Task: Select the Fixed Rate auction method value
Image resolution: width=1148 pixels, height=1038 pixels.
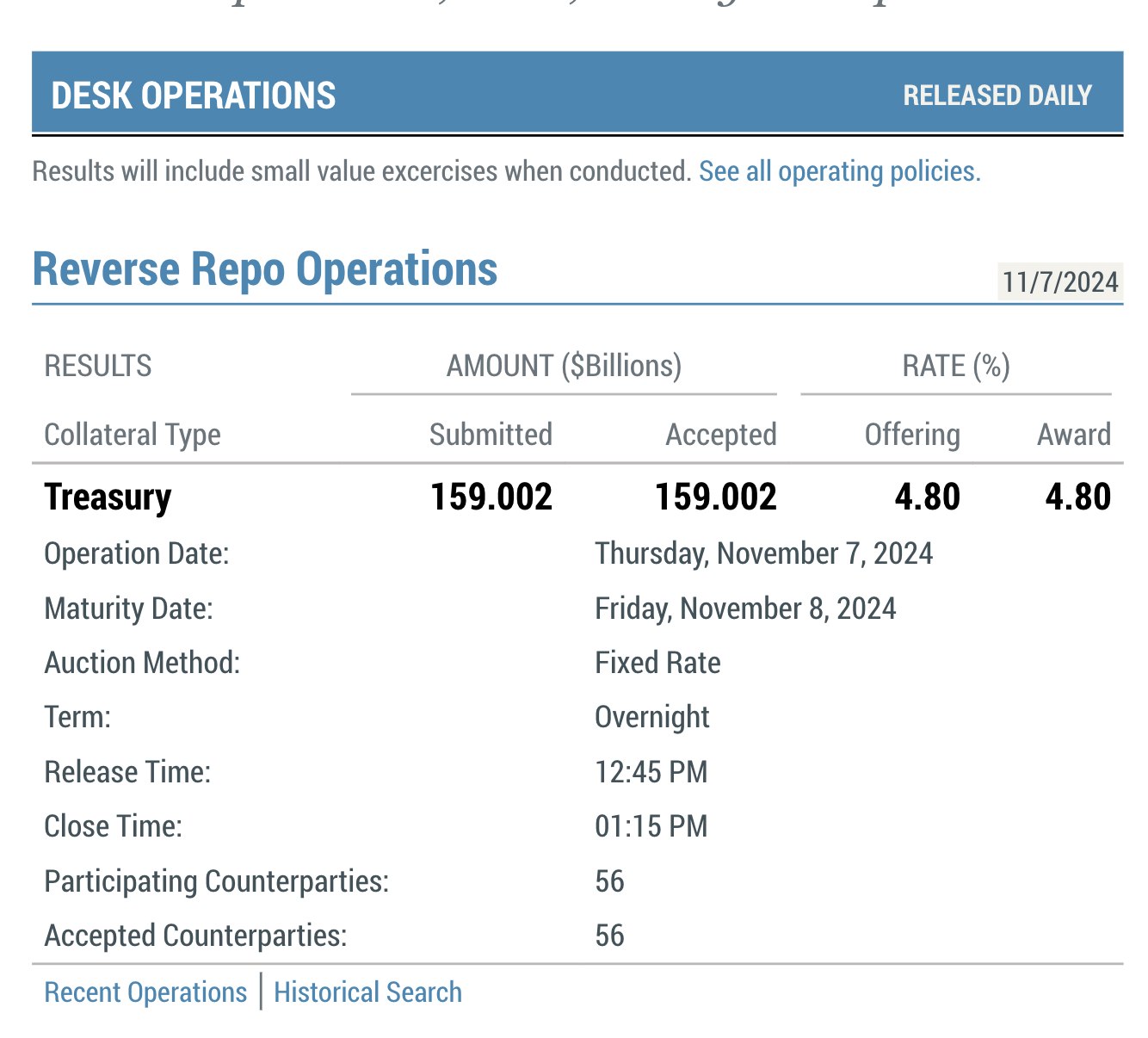Action: click(657, 663)
